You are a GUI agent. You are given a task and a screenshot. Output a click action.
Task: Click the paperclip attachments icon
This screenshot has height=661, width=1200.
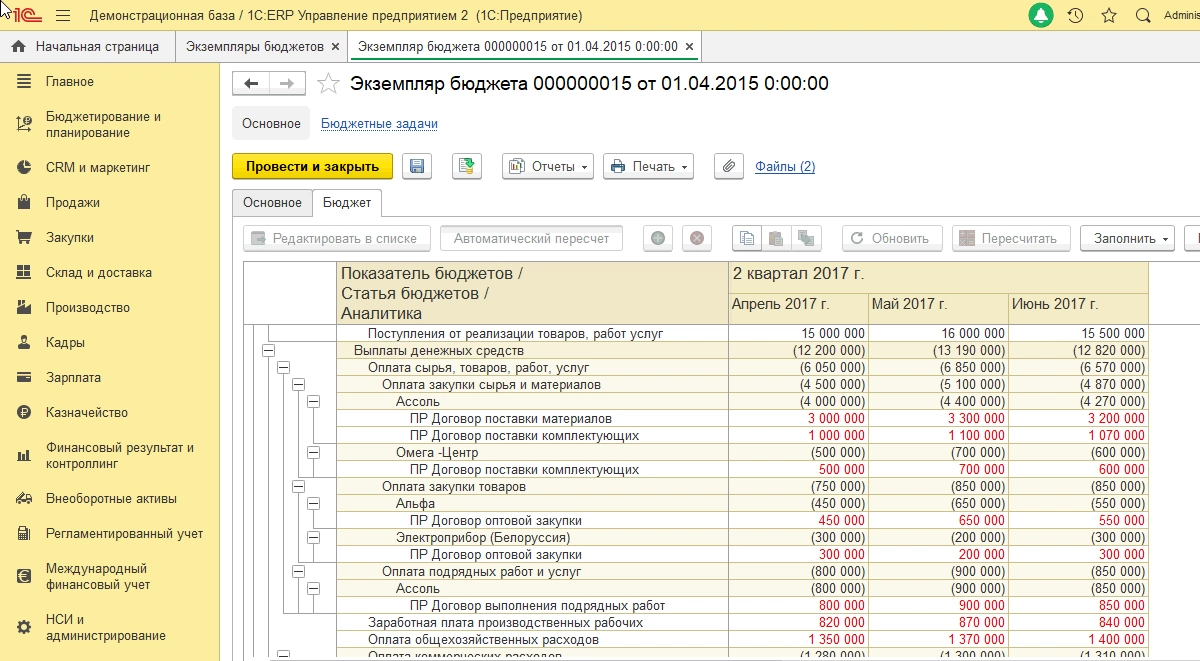click(x=728, y=167)
